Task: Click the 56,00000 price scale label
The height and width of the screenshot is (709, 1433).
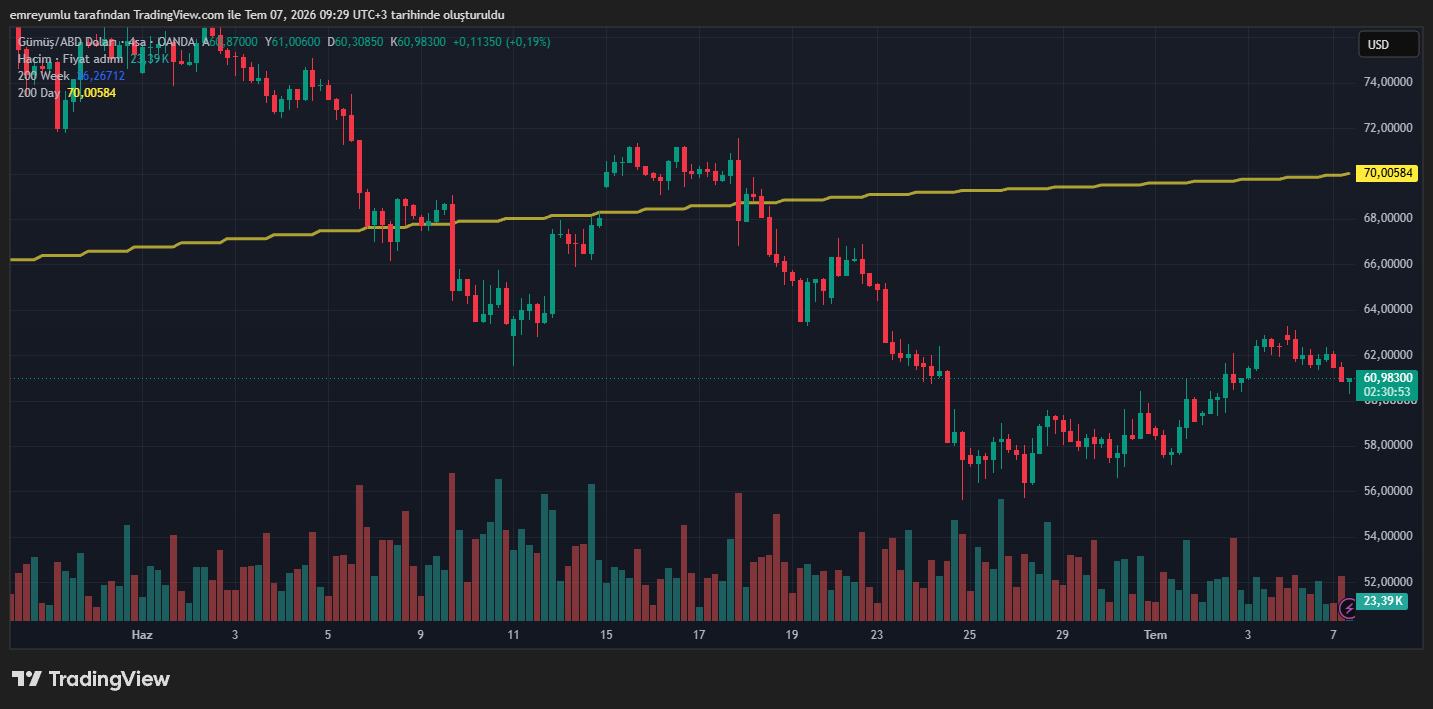Action: tap(1387, 491)
